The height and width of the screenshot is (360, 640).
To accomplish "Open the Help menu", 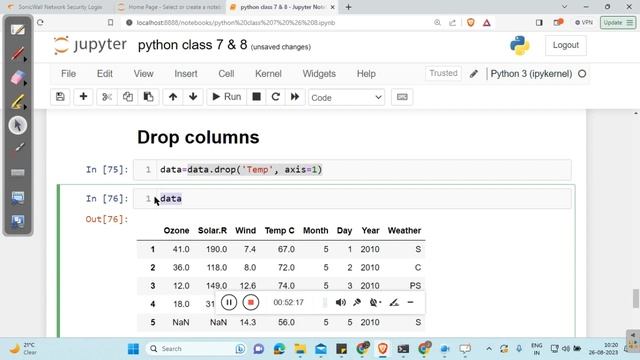I will click(366, 74).
